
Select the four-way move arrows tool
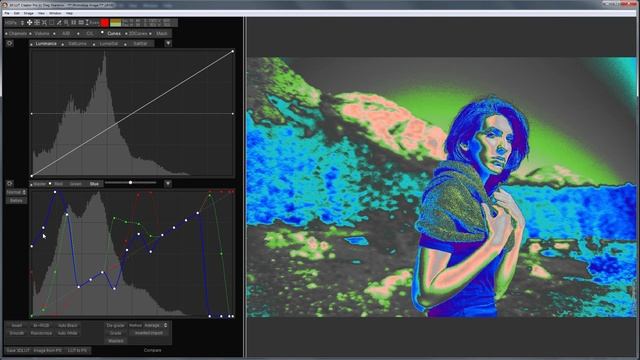coord(29,23)
